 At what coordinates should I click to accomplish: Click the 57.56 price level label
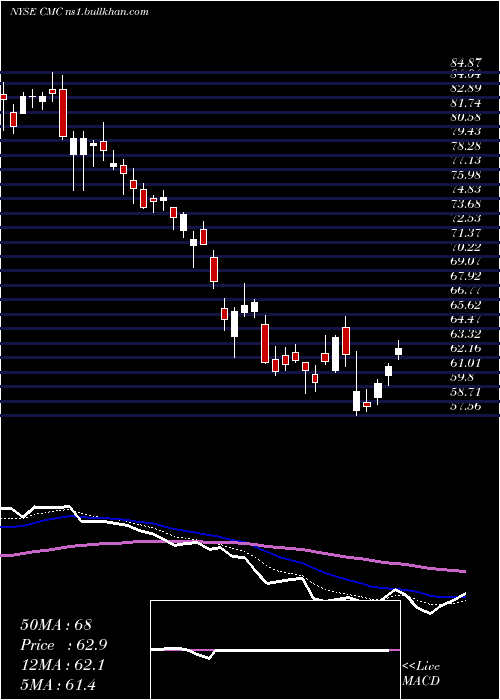[465, 406]
